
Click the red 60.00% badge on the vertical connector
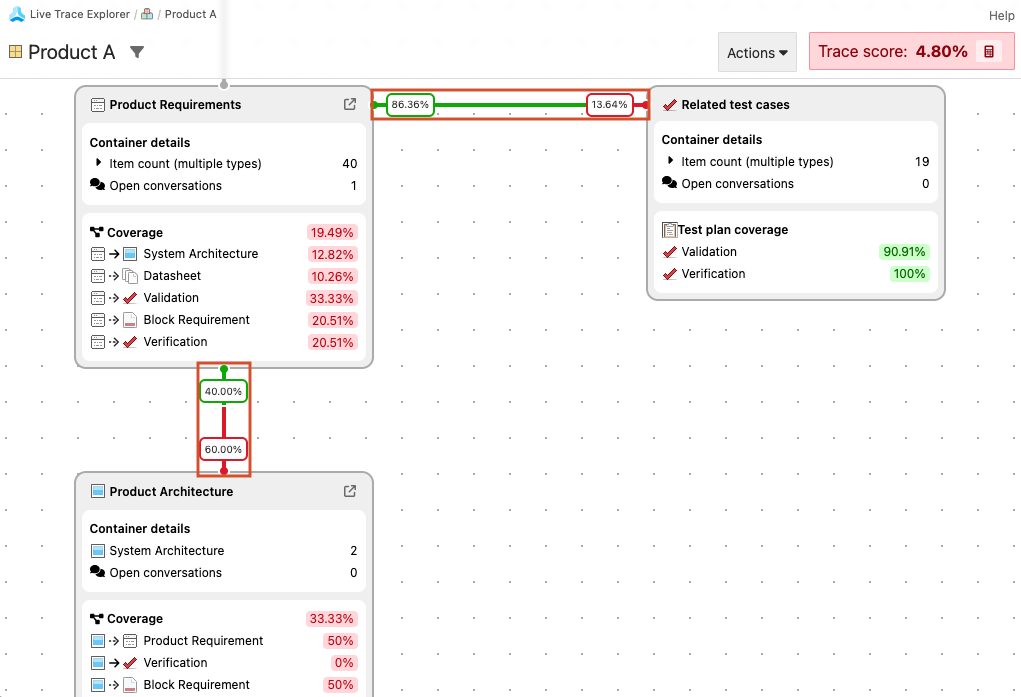[223, 448]
